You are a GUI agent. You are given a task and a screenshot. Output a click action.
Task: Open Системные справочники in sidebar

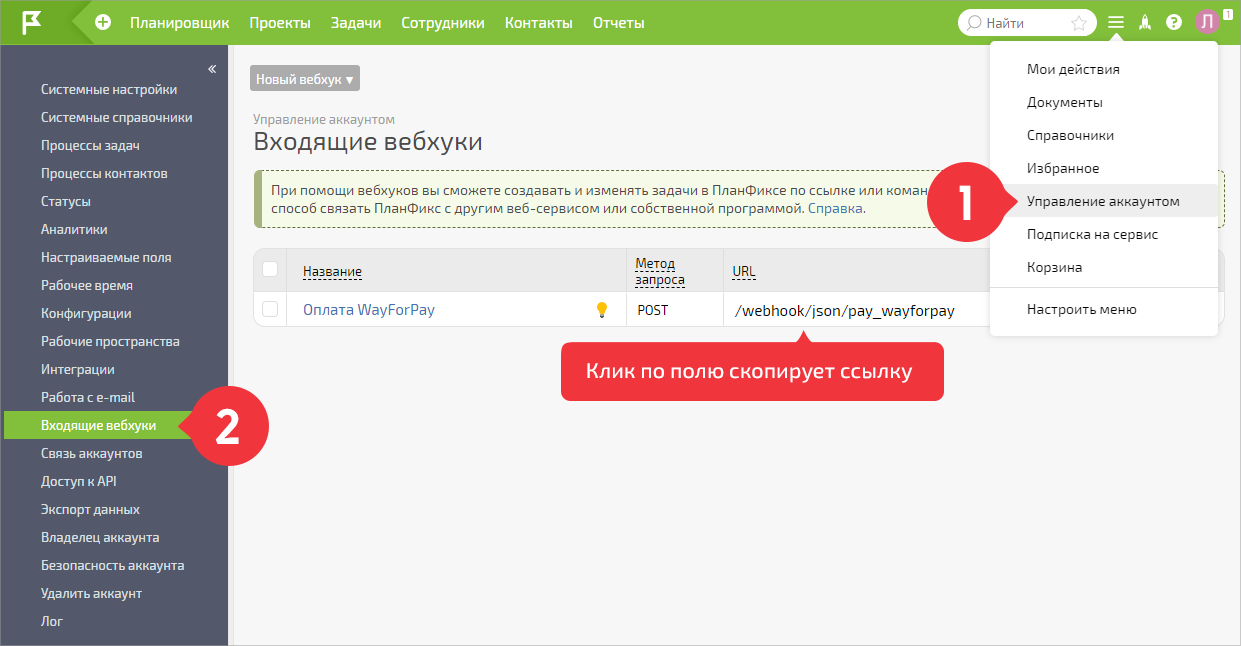[x=117, y=117]
